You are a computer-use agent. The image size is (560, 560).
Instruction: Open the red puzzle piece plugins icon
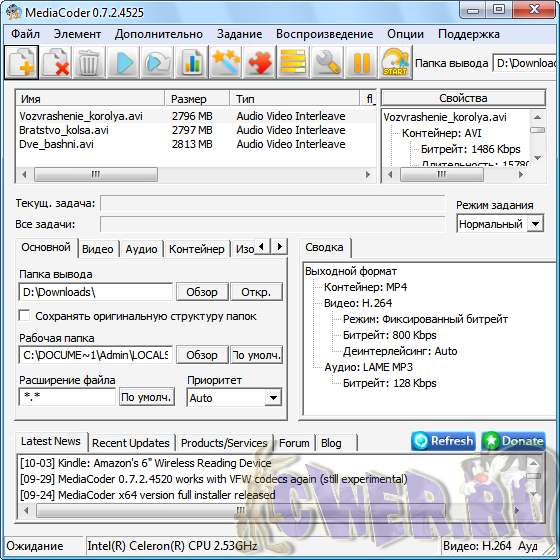tap(259, 62)
